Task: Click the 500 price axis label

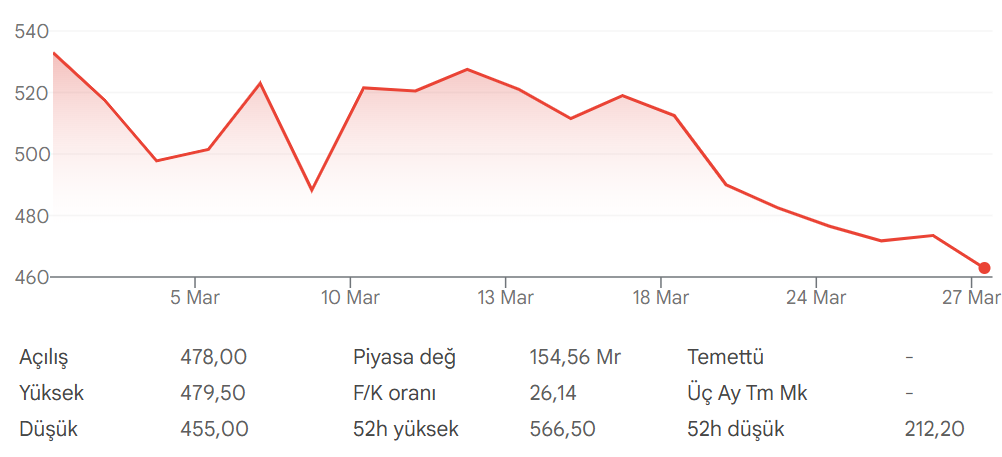Action: [x=32, y=155]
